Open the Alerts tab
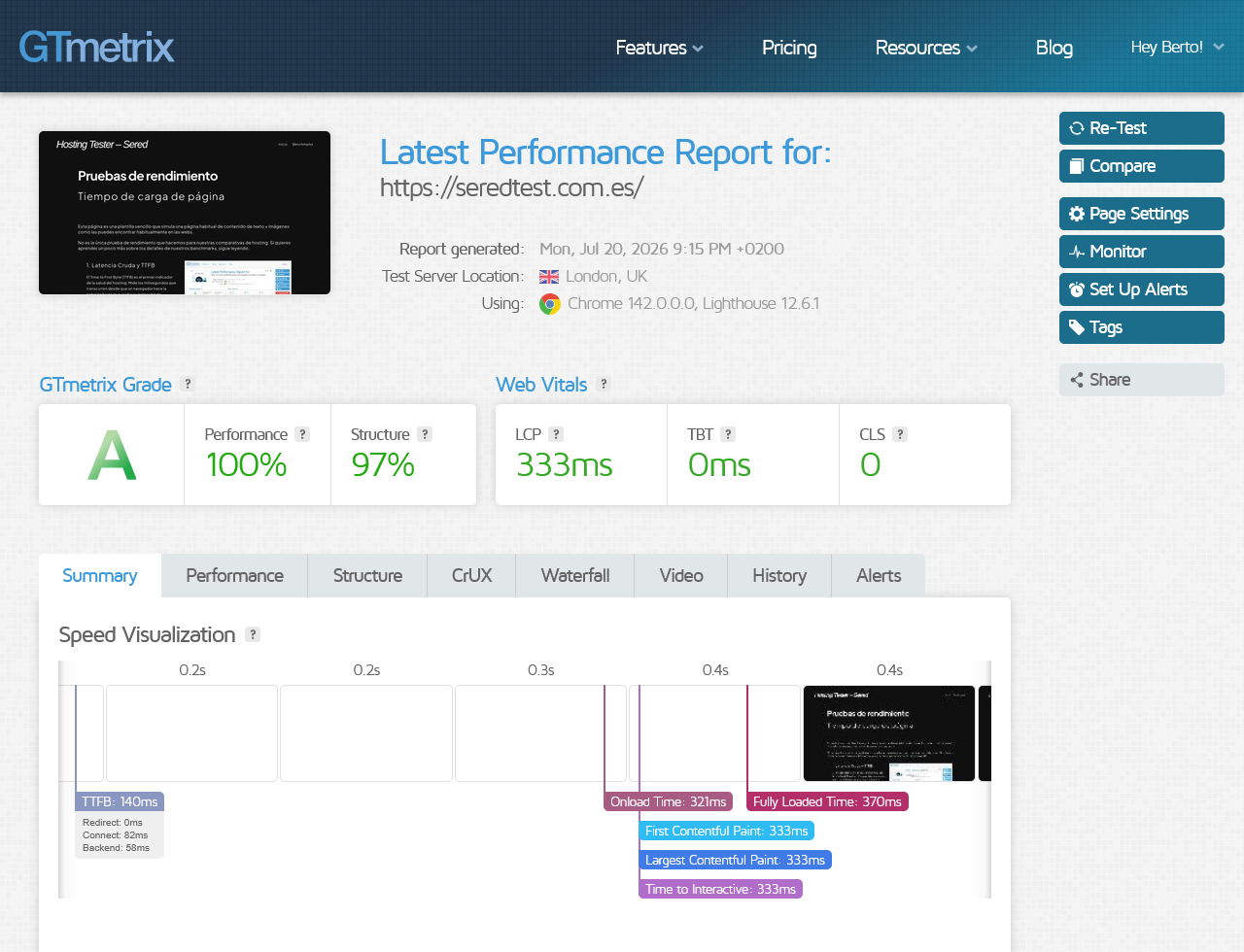Screen dimensions: 1244x952 coord(879,576)
